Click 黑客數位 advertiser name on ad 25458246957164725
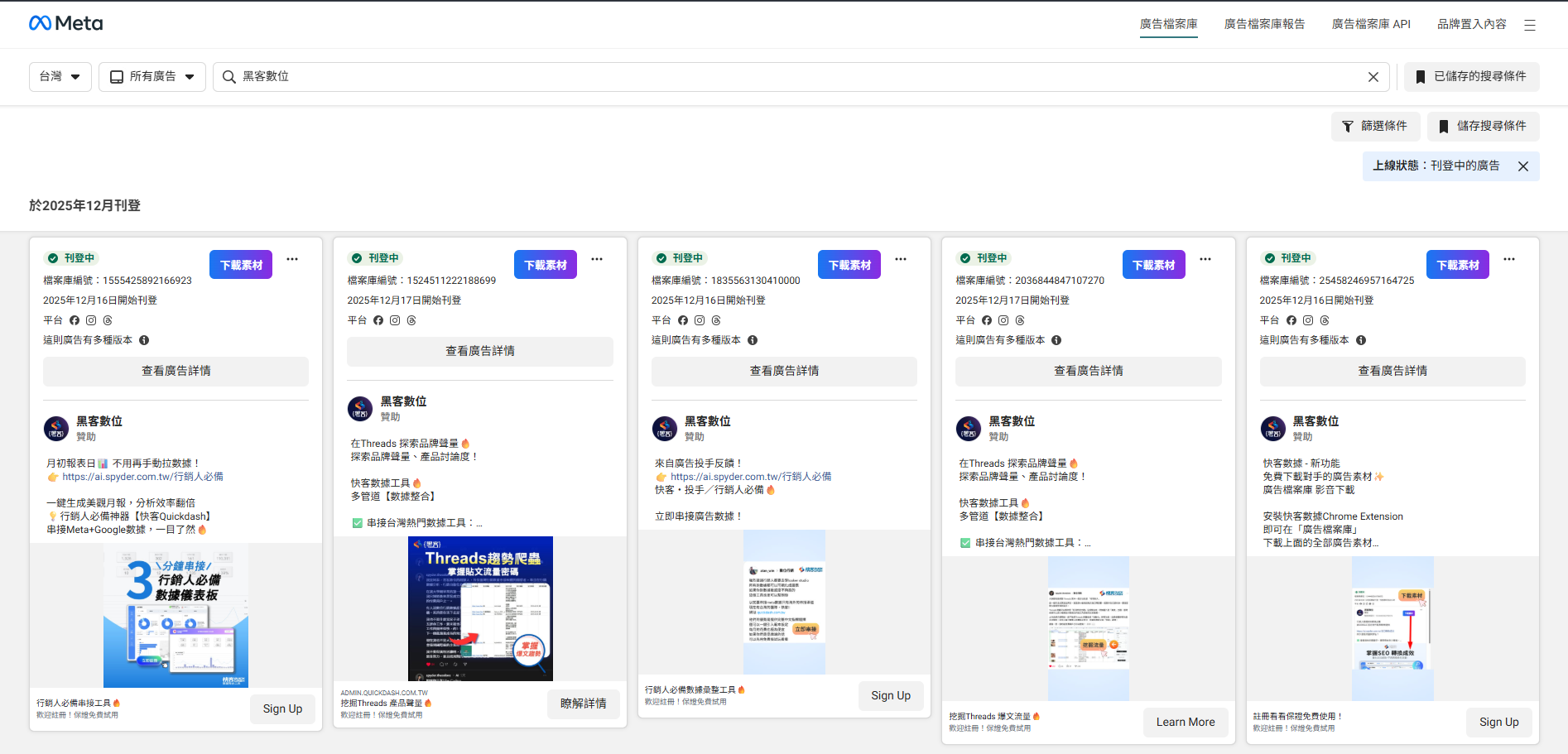Screen dimensions: 1568x754 1316,421
